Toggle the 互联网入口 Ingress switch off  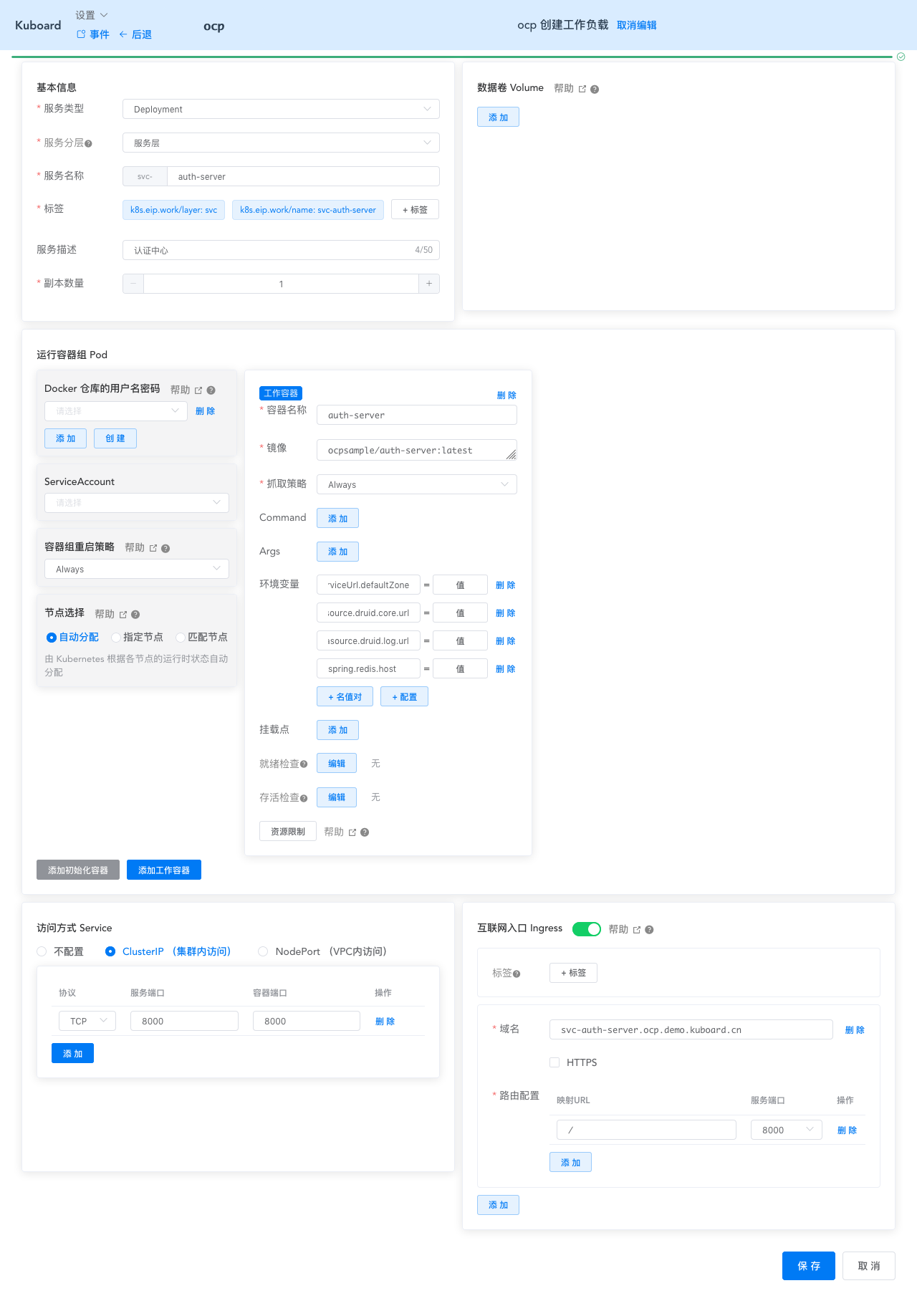tap(586, 929)
